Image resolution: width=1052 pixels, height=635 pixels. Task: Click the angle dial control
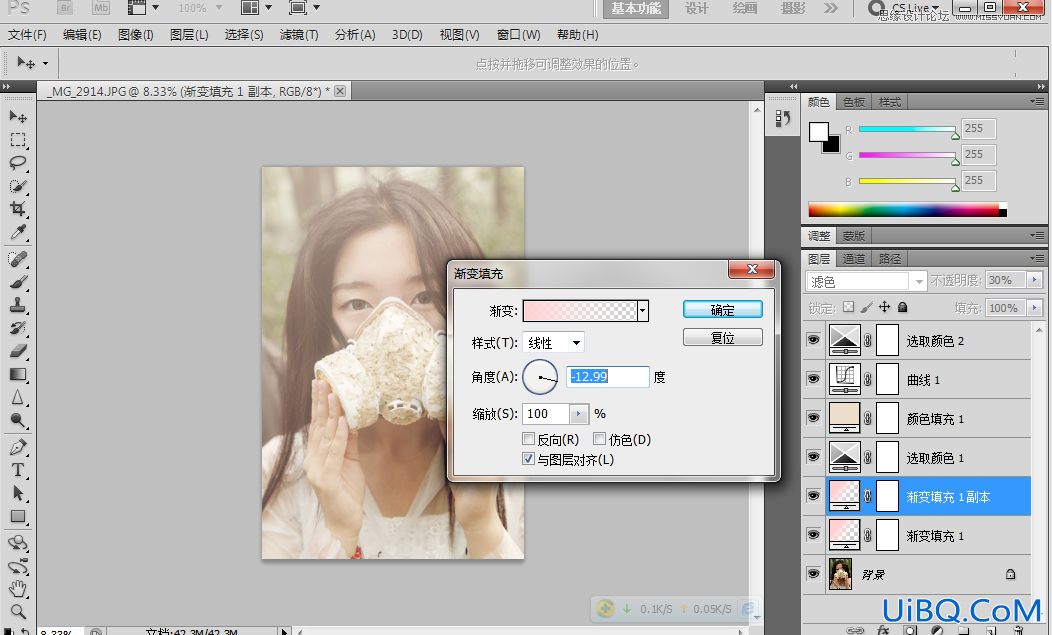click(x=540, y=377)
